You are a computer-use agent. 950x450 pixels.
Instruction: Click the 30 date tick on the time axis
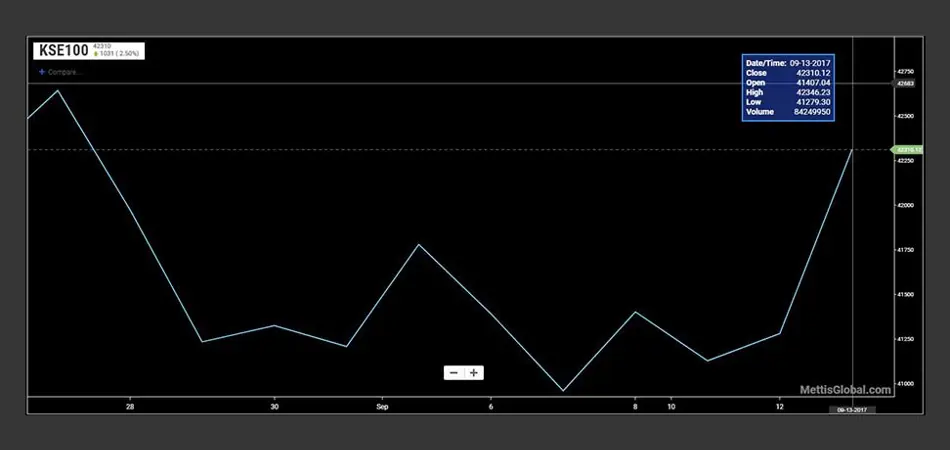point(275,407)
